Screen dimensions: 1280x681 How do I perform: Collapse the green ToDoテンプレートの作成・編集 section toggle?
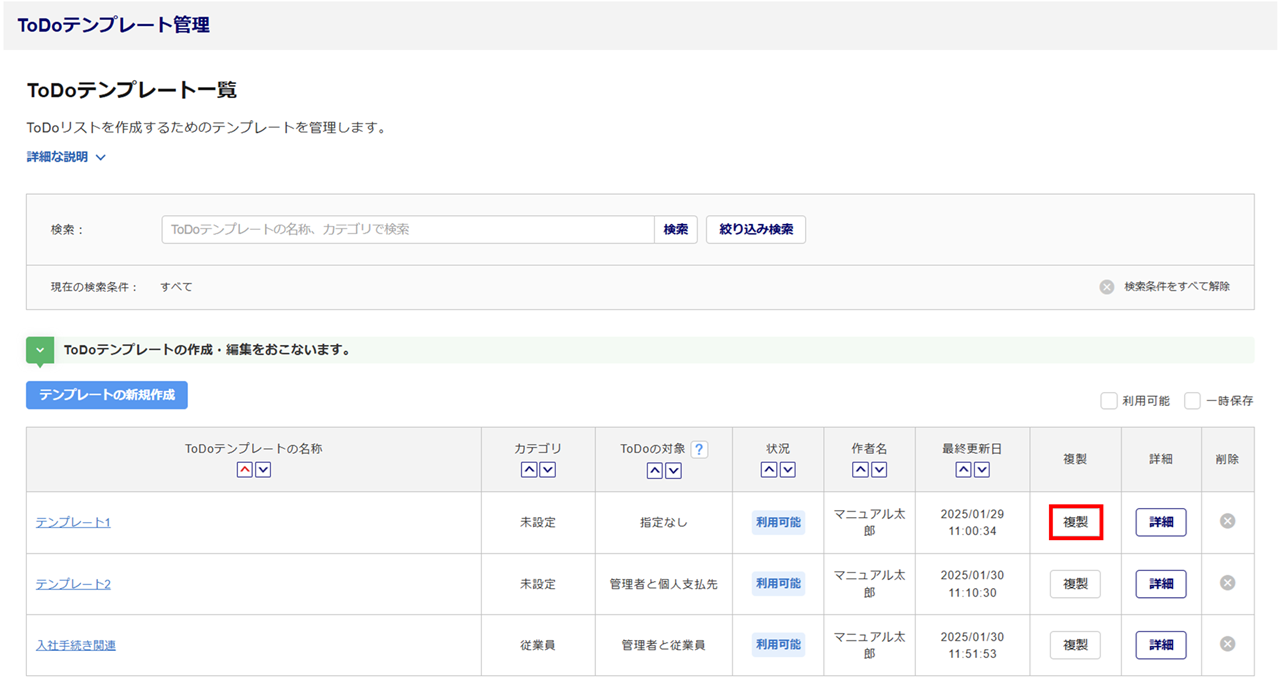coord(40,350)
